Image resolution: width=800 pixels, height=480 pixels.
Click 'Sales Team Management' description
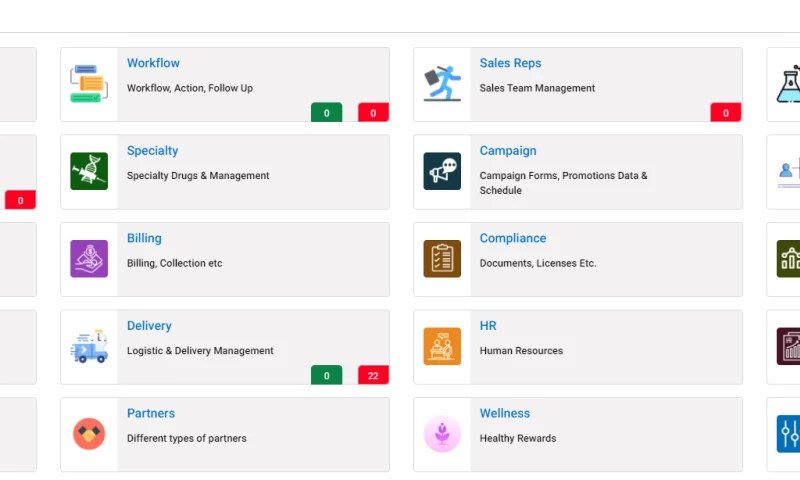point(537,88)
